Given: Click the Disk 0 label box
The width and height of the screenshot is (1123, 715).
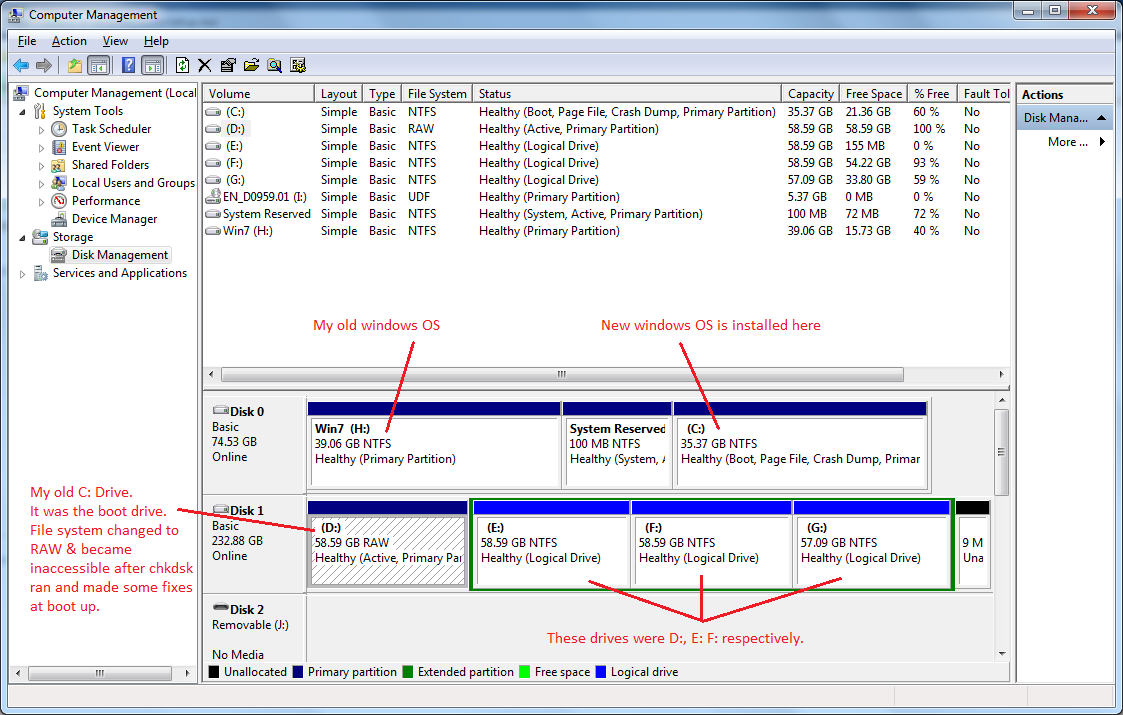Looking at the screenshot, I should (x=255, y=443).
